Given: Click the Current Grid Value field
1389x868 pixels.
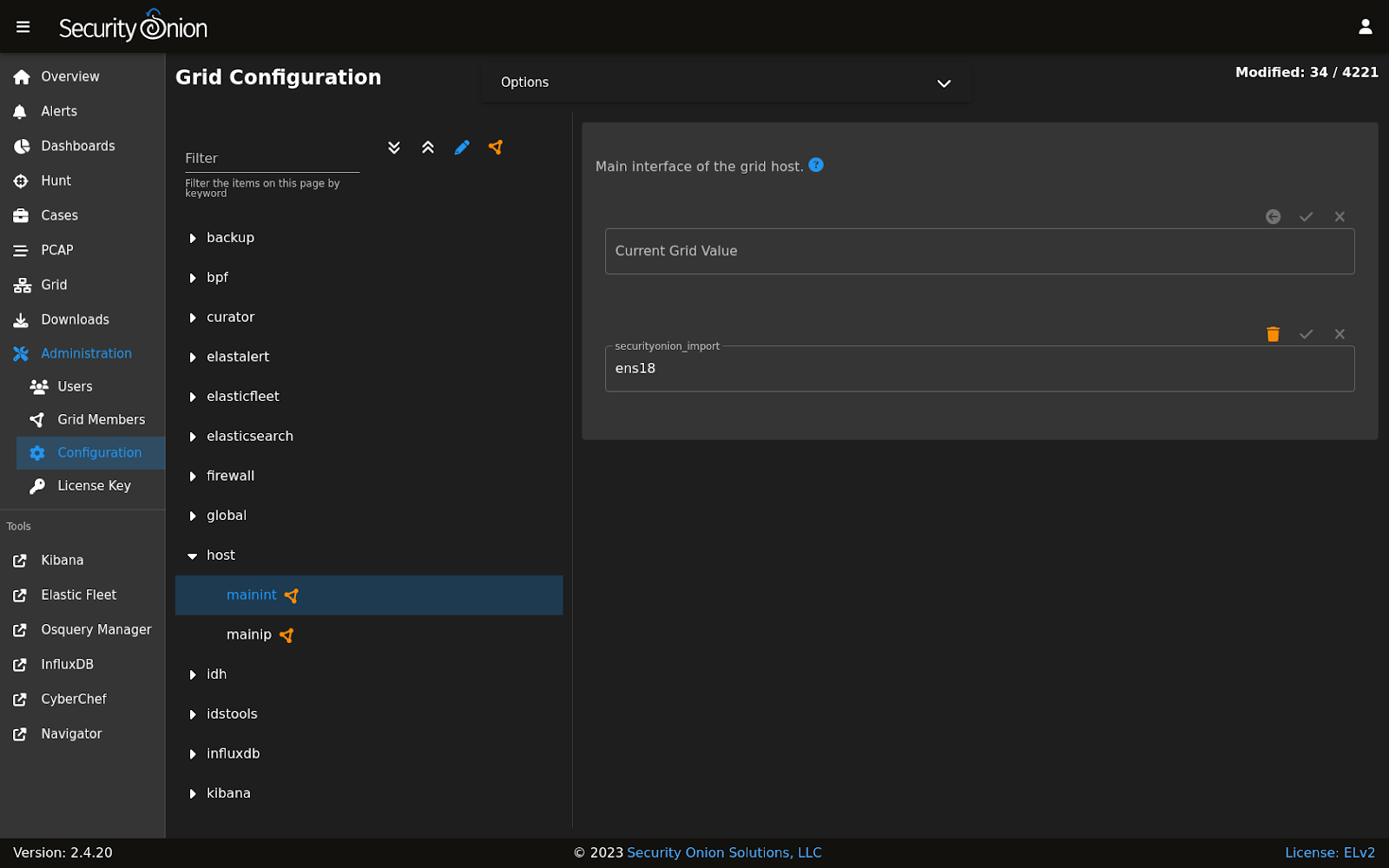Looking at the screenshot, I should pyautogui.click(x=979, y=251).
